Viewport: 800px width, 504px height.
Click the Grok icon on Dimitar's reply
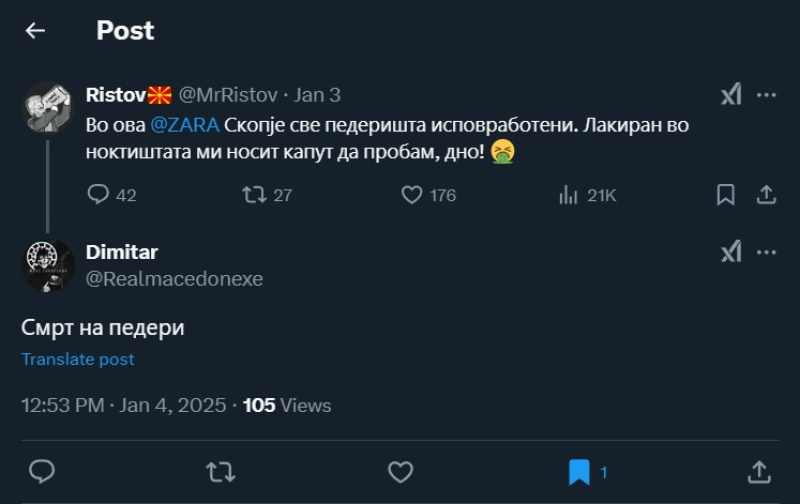point(731,252)
